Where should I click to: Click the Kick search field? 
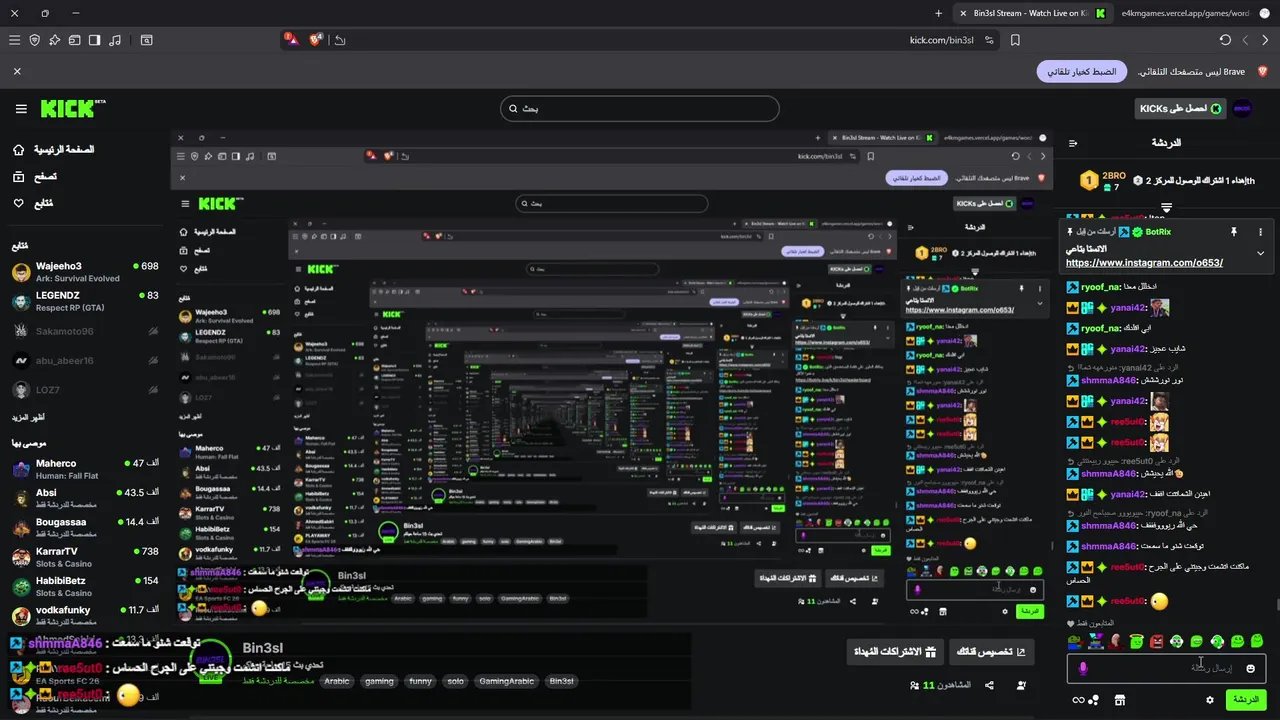(640, 108)
